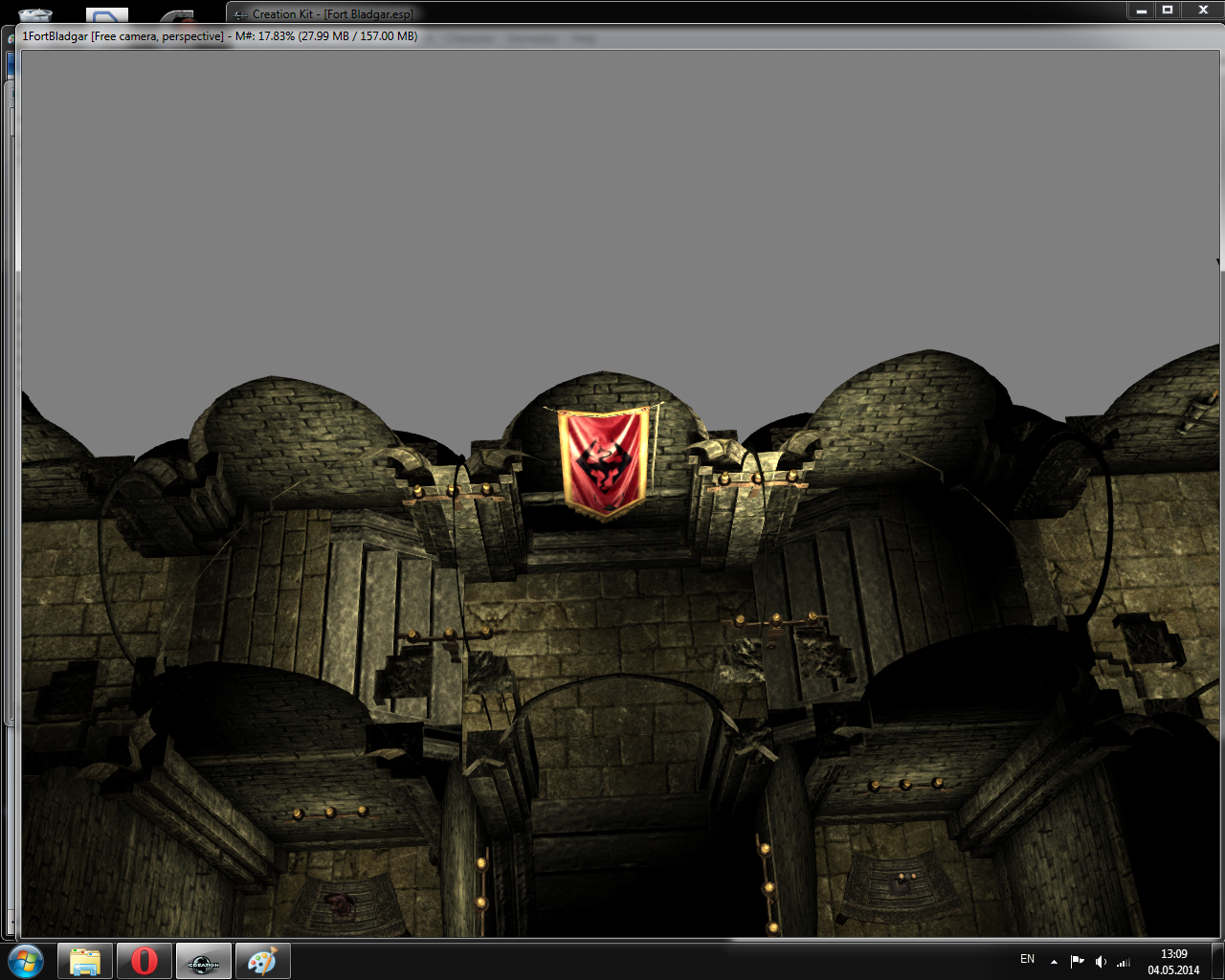
Task: Select the 'Creation Kit - [Fort Bladgar.esp]' title text
Action: point(333,14)
